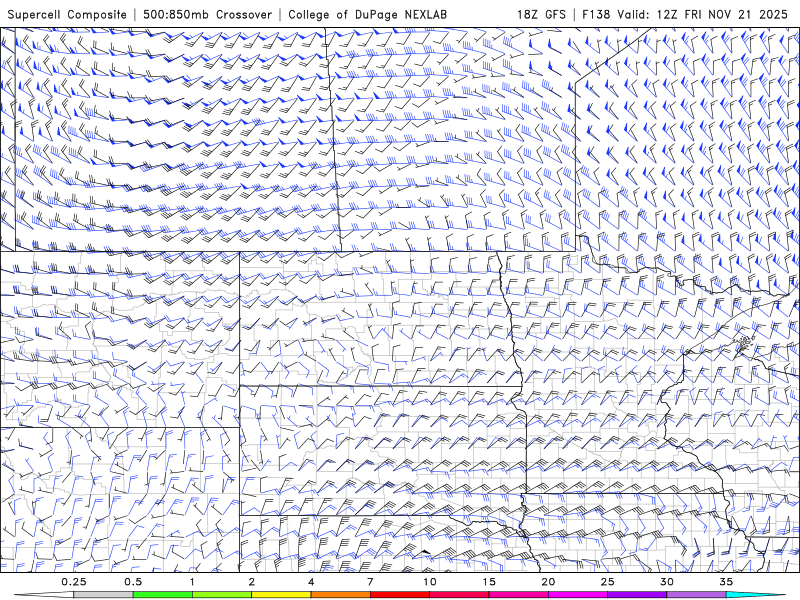800x600 pixels.
Task: Pick the green 0.5–1 legend swatch
Action: 163,595
